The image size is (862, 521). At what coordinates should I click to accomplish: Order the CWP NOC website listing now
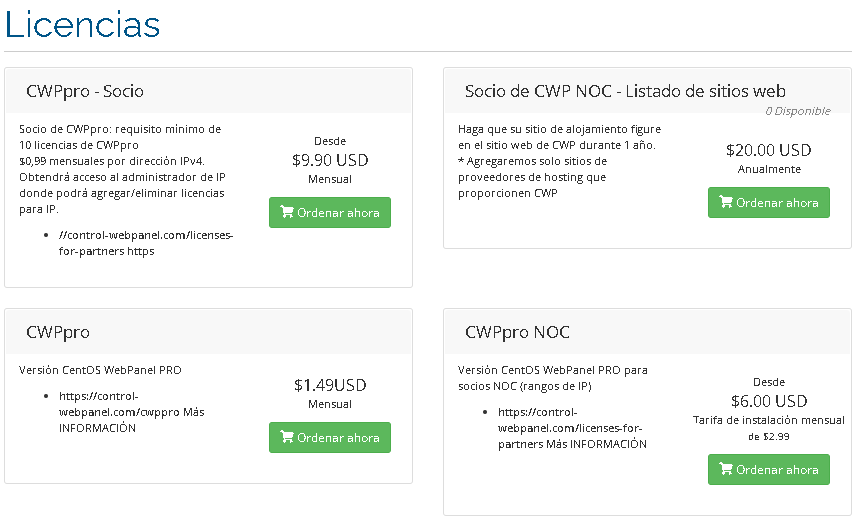(x=769, y=203)
